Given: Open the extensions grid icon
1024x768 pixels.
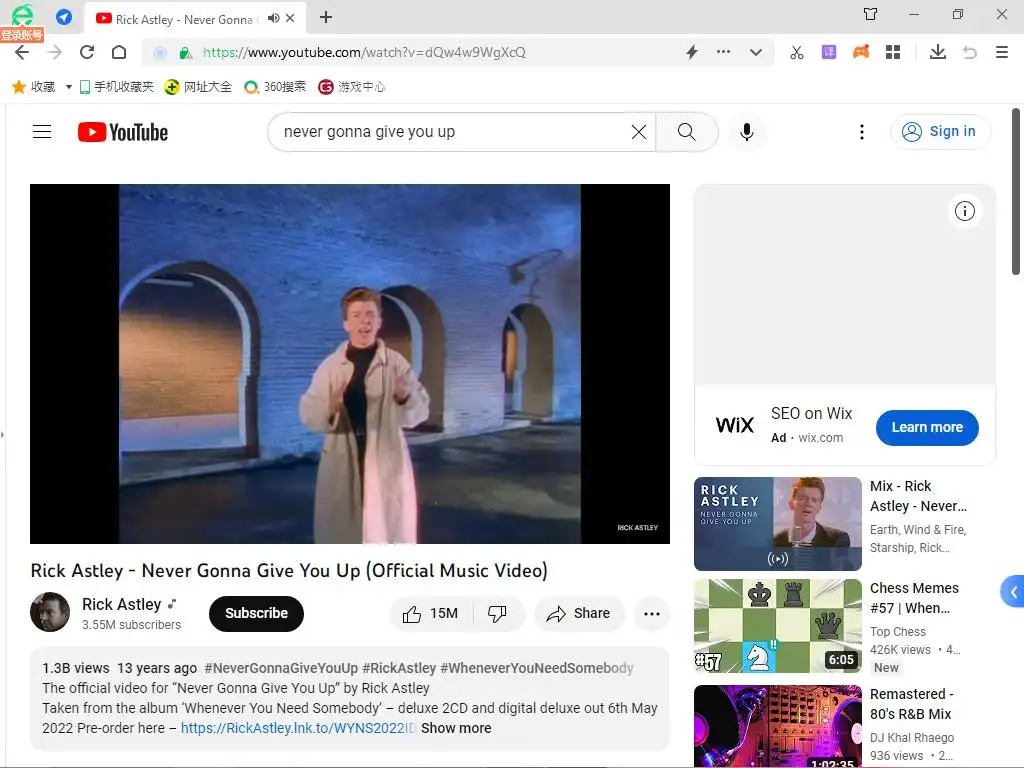Looking at the screenshot, I should coord(893,52).
